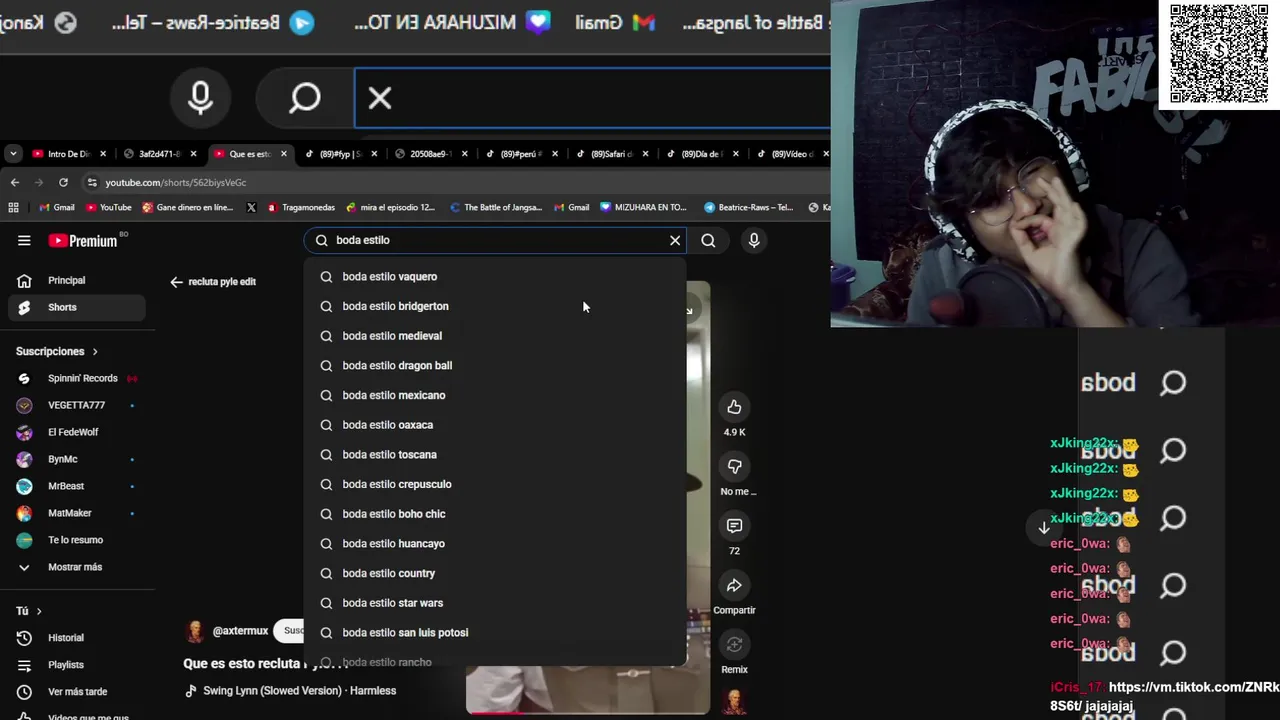Expand Mostrar más in subscriptions

[x=76, y=567]
